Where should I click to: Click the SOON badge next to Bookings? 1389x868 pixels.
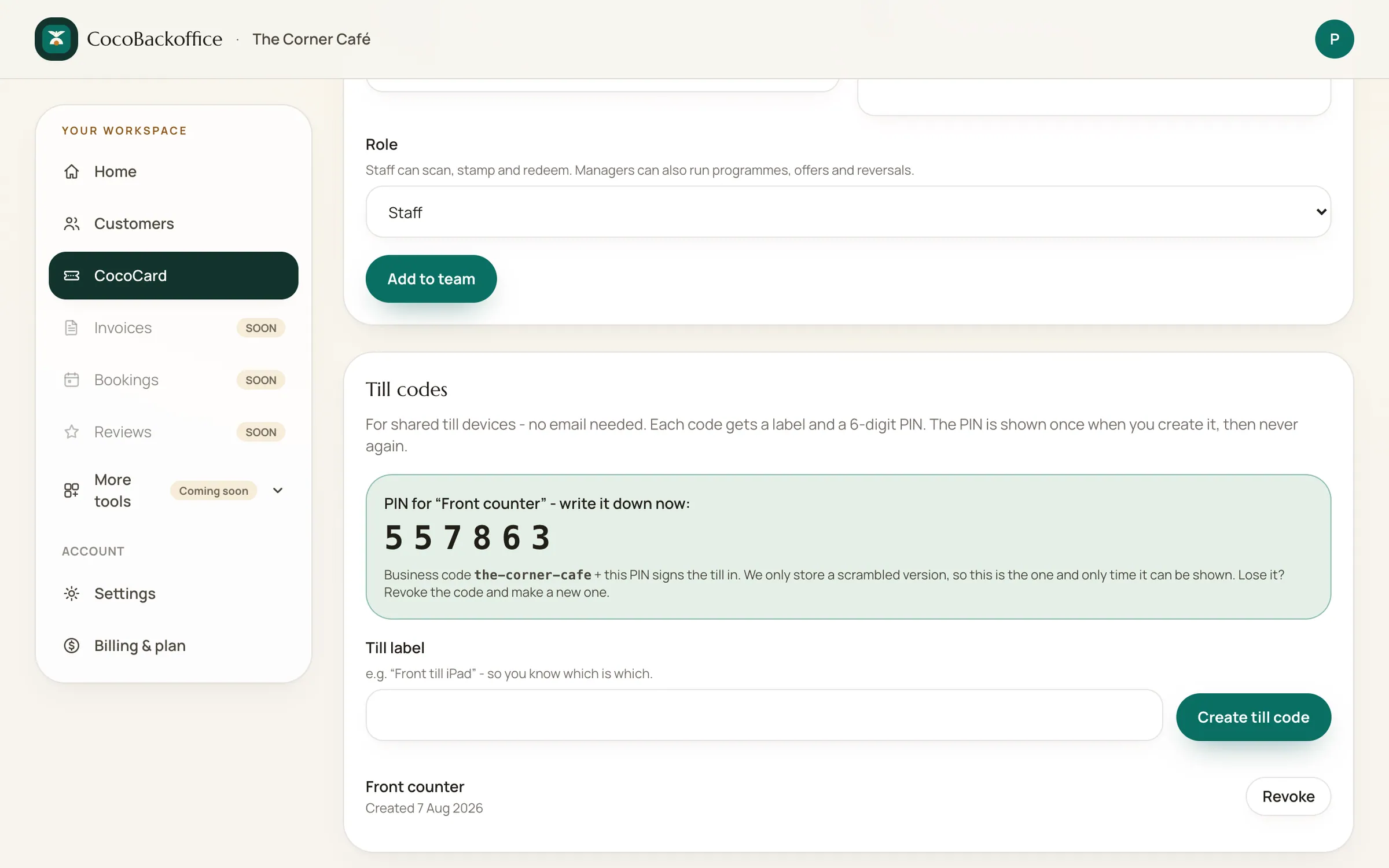tap(261, 380)
